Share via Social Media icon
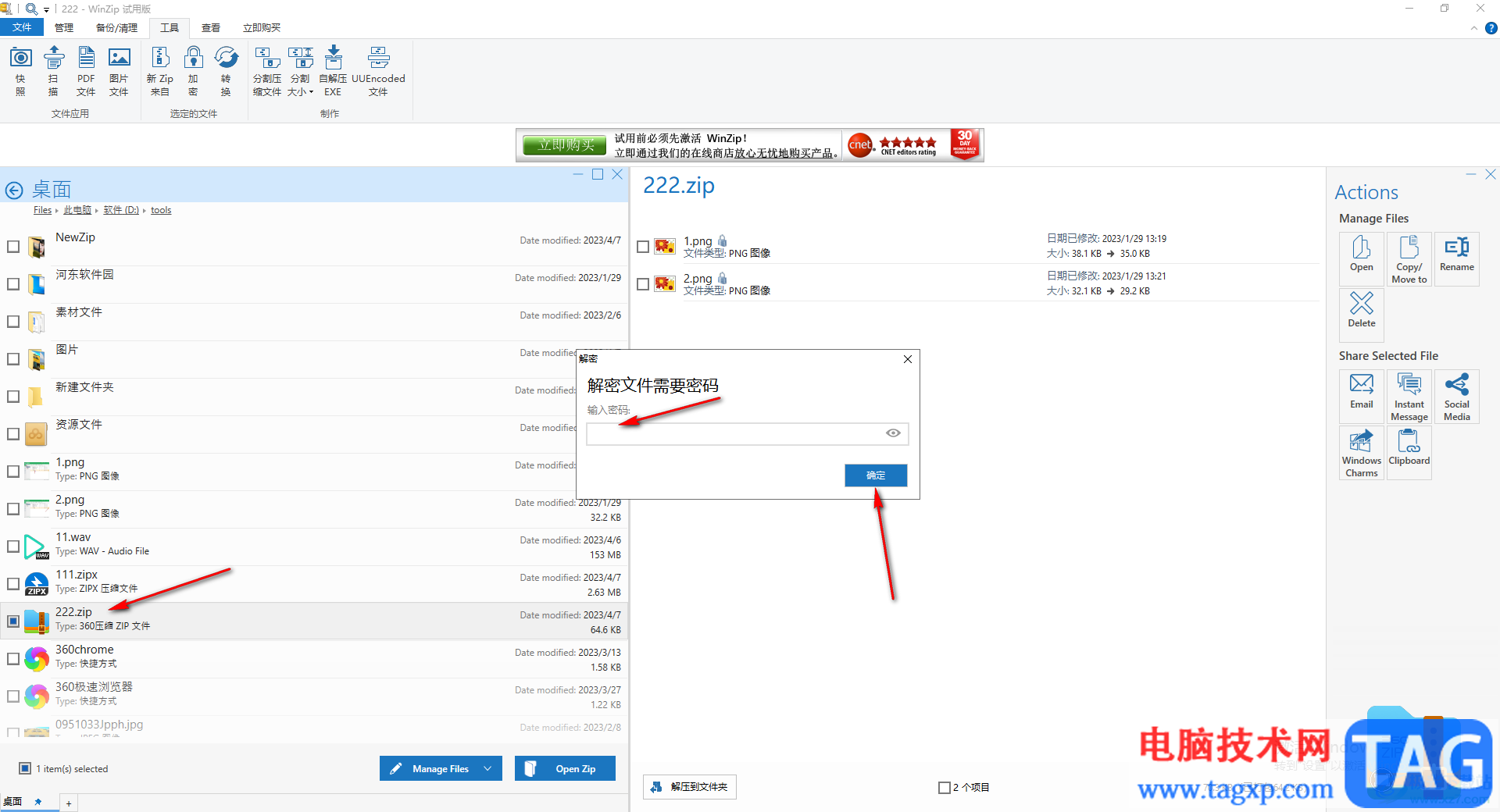This screenshot has width=1500, height=812. pos(1457,397)
